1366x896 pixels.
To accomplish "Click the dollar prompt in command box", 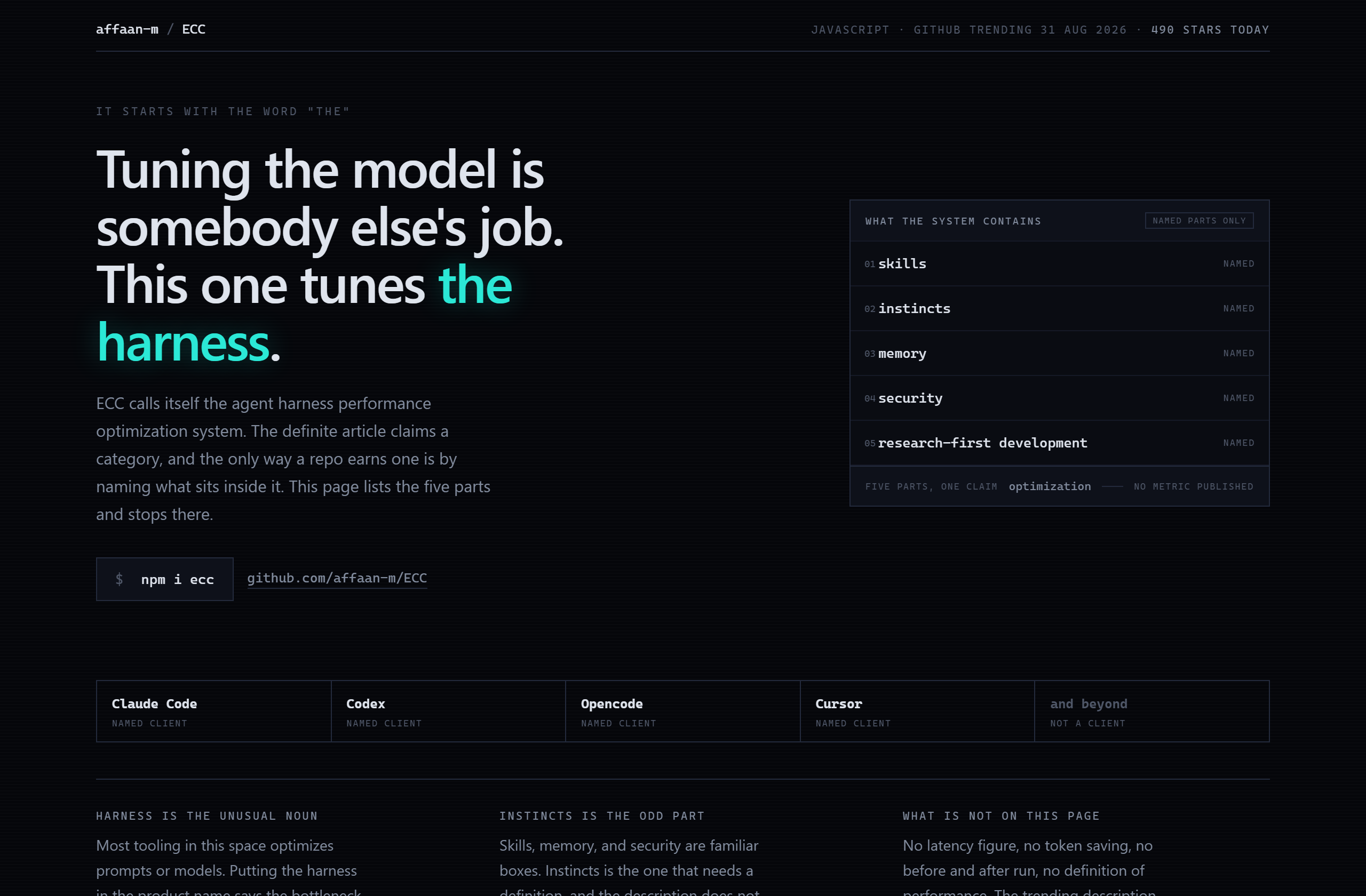I will pyautogui.click(x=120, y=579).
